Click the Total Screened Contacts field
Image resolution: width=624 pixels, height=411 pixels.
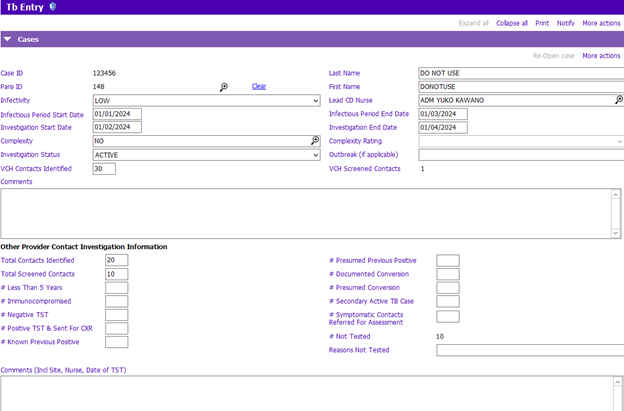(117, 274)
